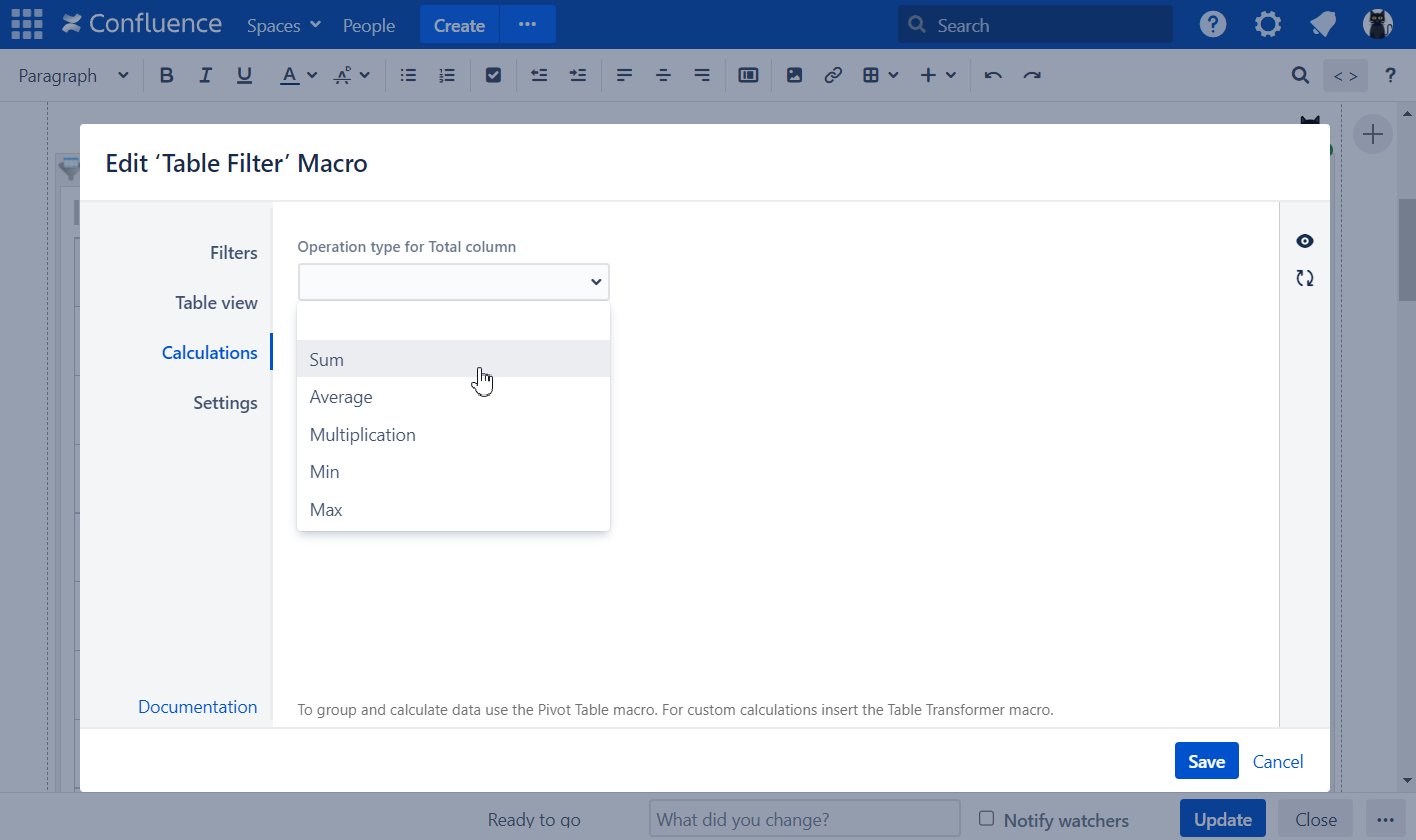Open the Paragraph style dropdown

coord(70,75)
